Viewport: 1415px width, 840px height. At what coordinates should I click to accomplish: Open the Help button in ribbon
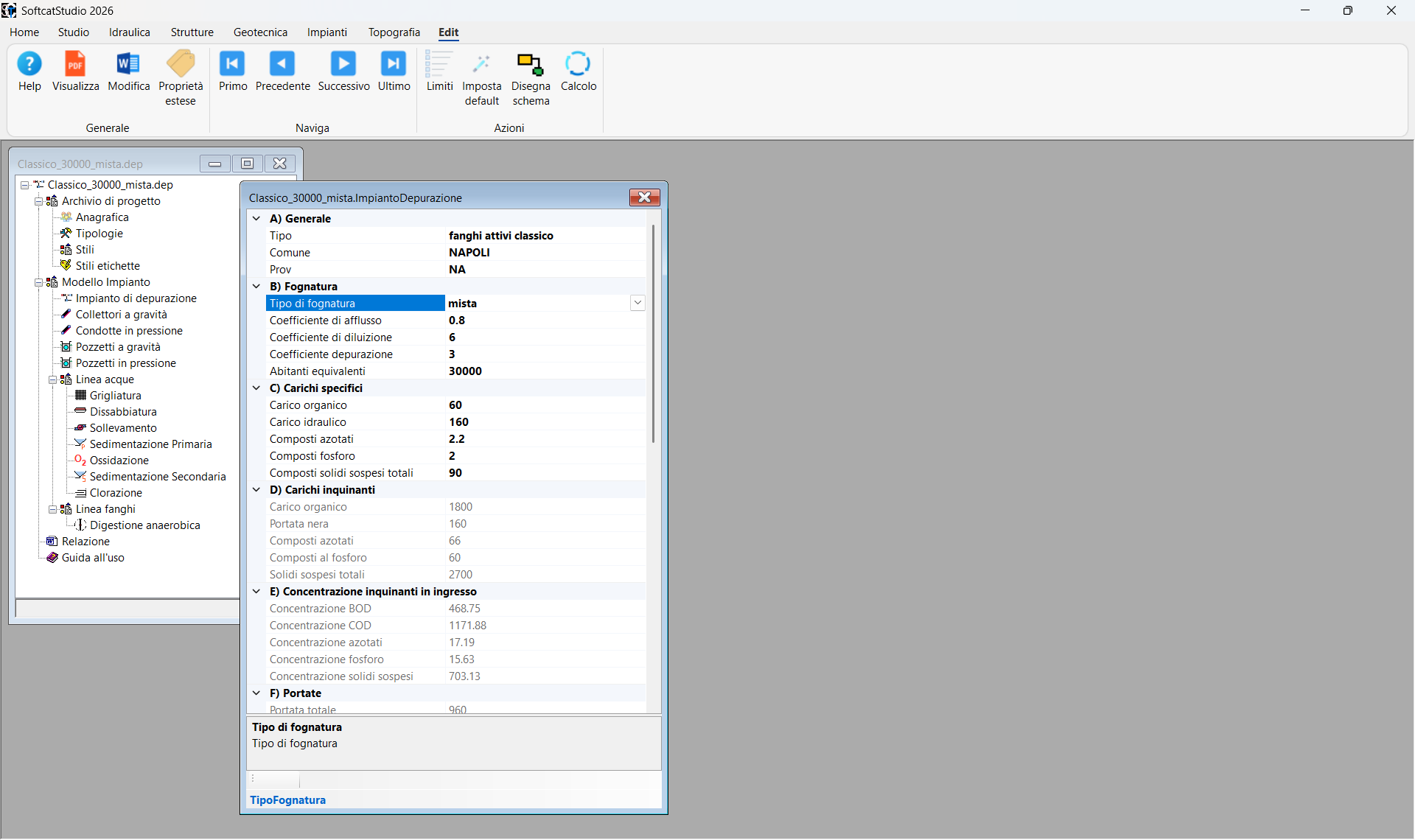(29, 71)
